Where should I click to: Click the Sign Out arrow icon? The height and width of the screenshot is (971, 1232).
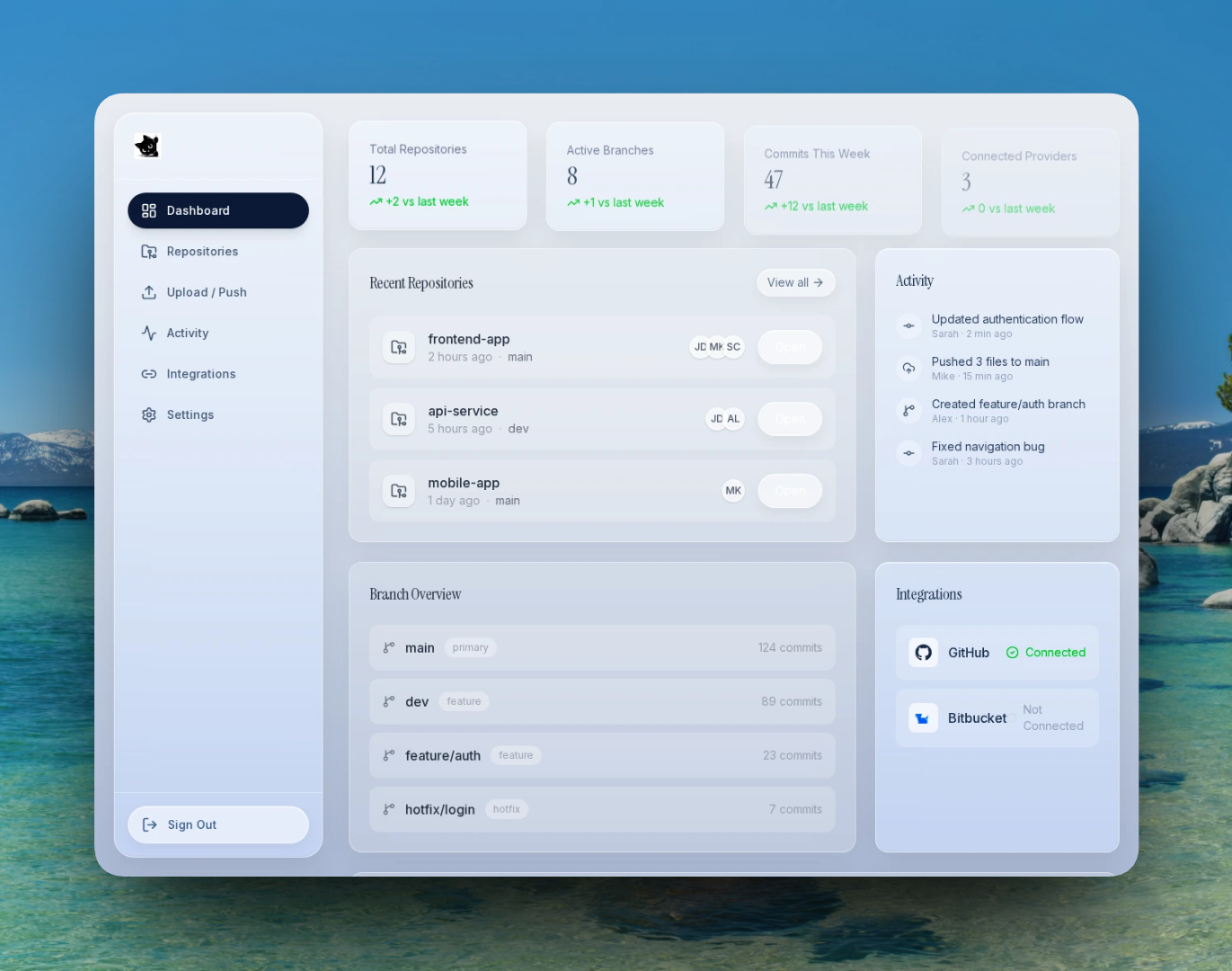[150, 824]
